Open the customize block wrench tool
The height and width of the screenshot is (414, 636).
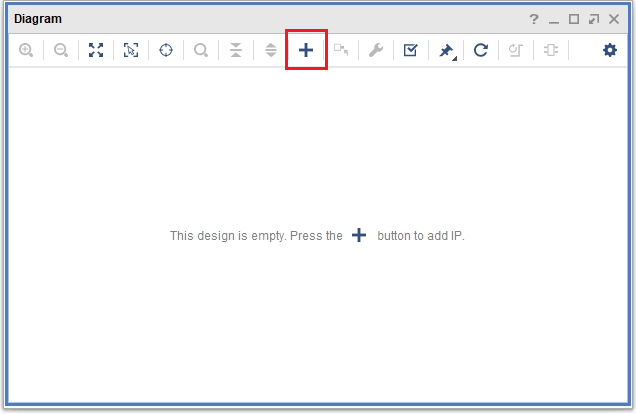(376, 50)
